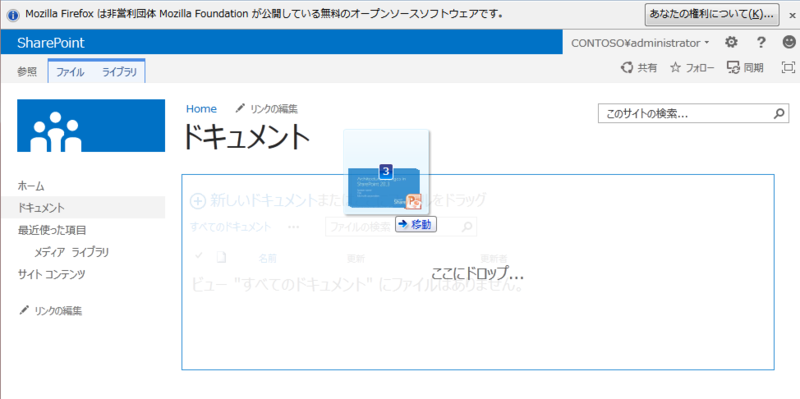Click the select-all checkmark in list header

point(198,256)
